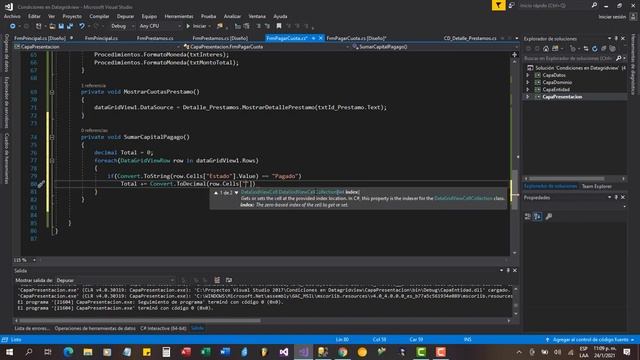Image resolution: width=640 pixels, height=360 pixels.
Task: Open the Archivo menu
Action: pyautogui.click(x=12, y=16)
